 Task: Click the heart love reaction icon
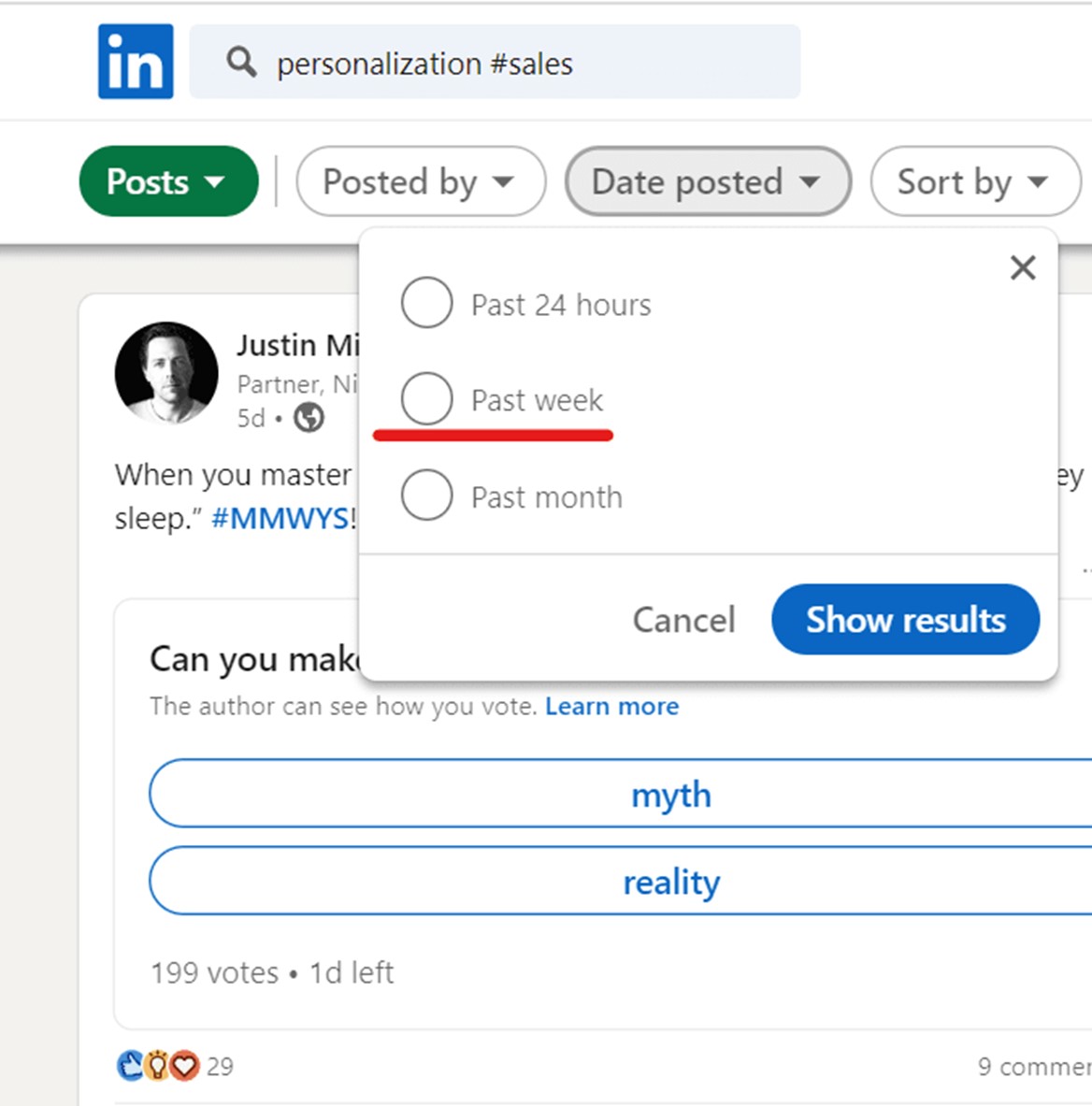pos(185,1065)
